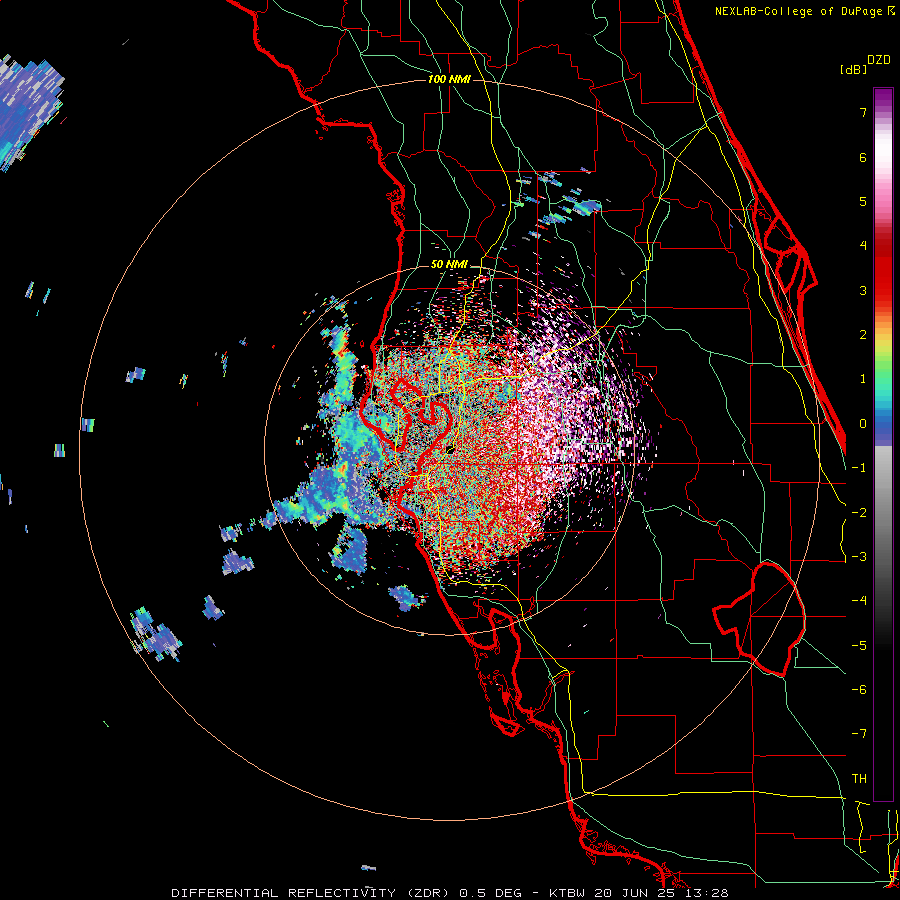Click the -6 value on color scale
Image resolution: width=900 pixels, height=900 pixels.
pos(859,690)
